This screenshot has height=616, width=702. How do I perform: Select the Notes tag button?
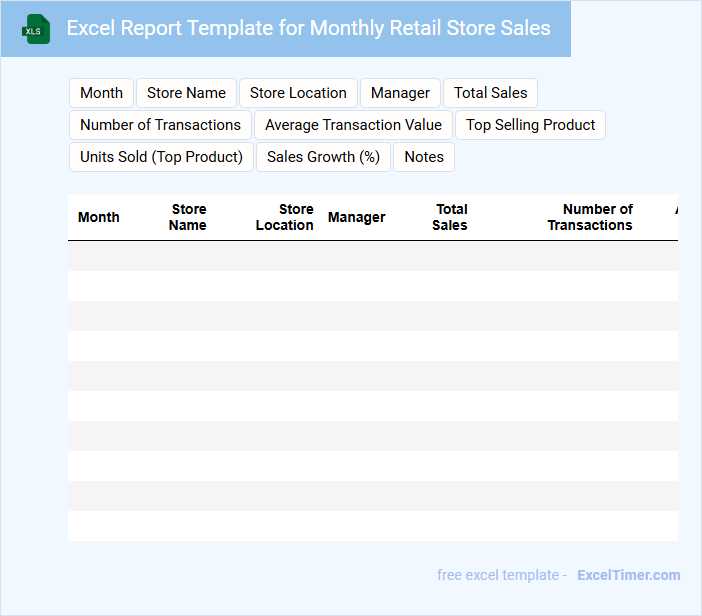[x=424, y=157]
